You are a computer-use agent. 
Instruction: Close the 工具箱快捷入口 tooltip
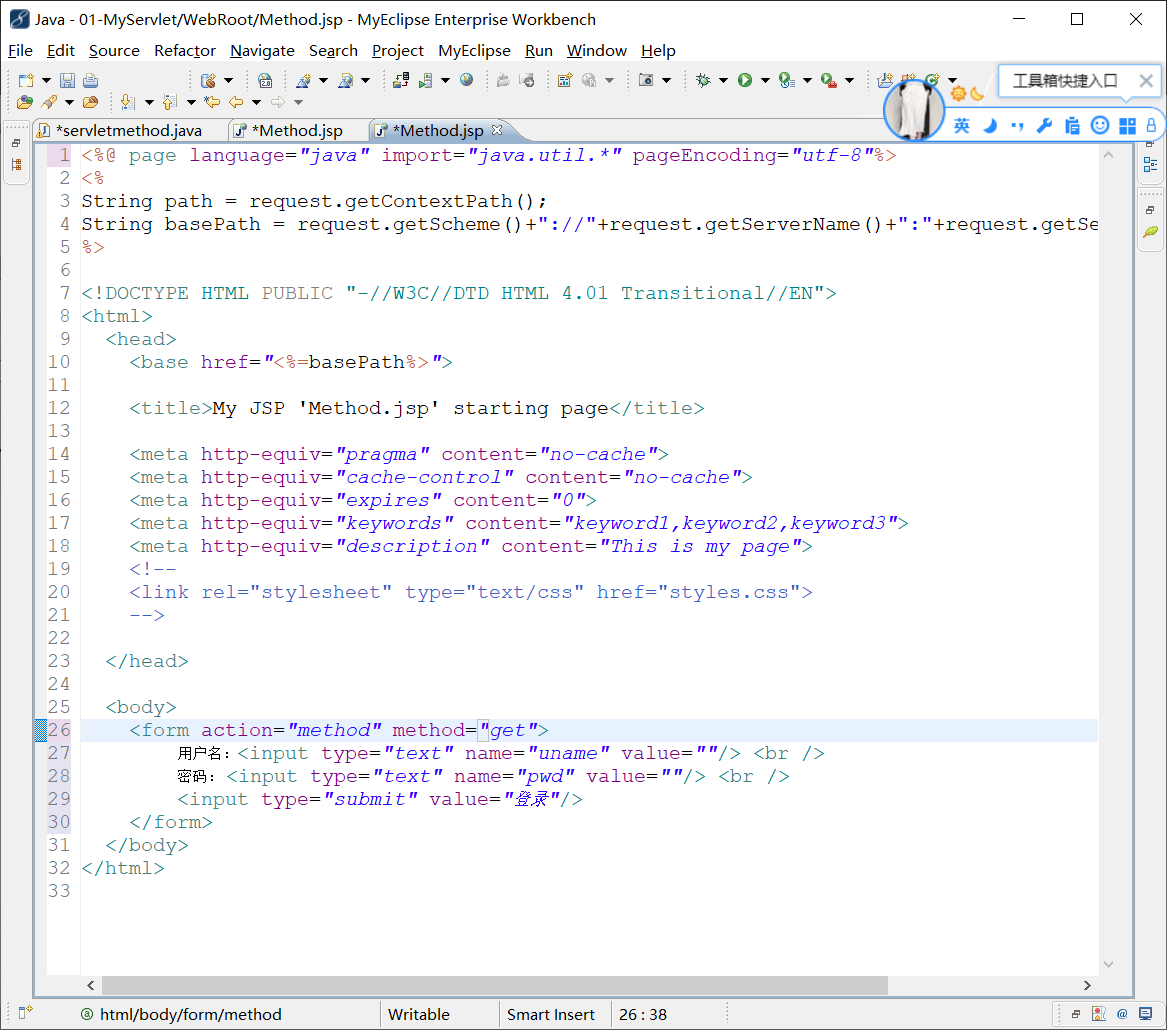coord(1145,80)
